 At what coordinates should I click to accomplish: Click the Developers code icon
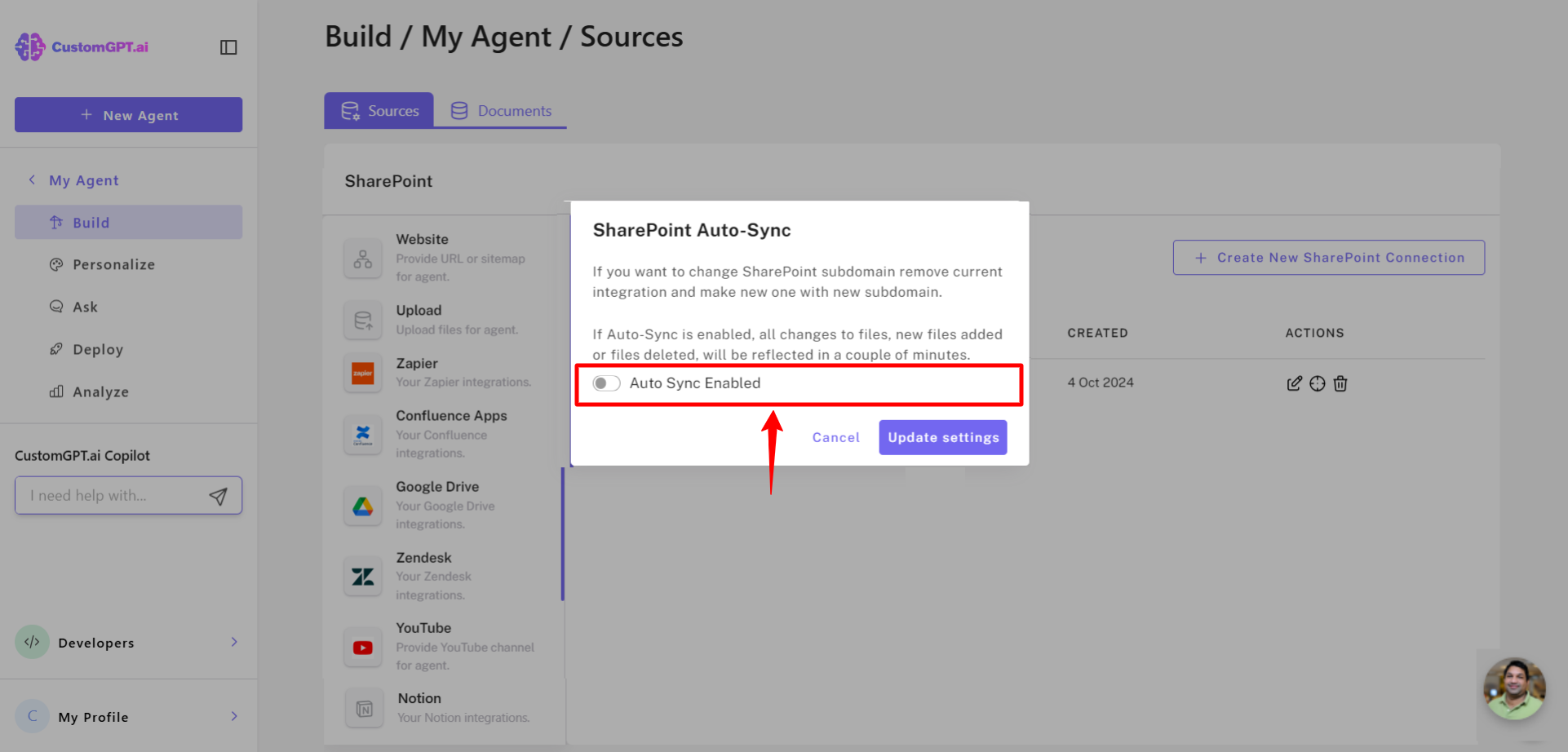pyautogui.click(x=32, y=642)
